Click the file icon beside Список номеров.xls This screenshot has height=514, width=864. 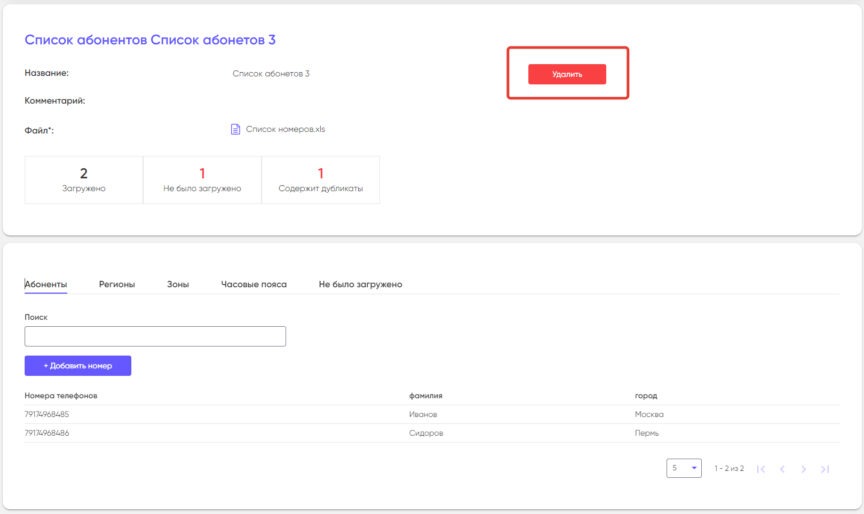tap(235, 129)
